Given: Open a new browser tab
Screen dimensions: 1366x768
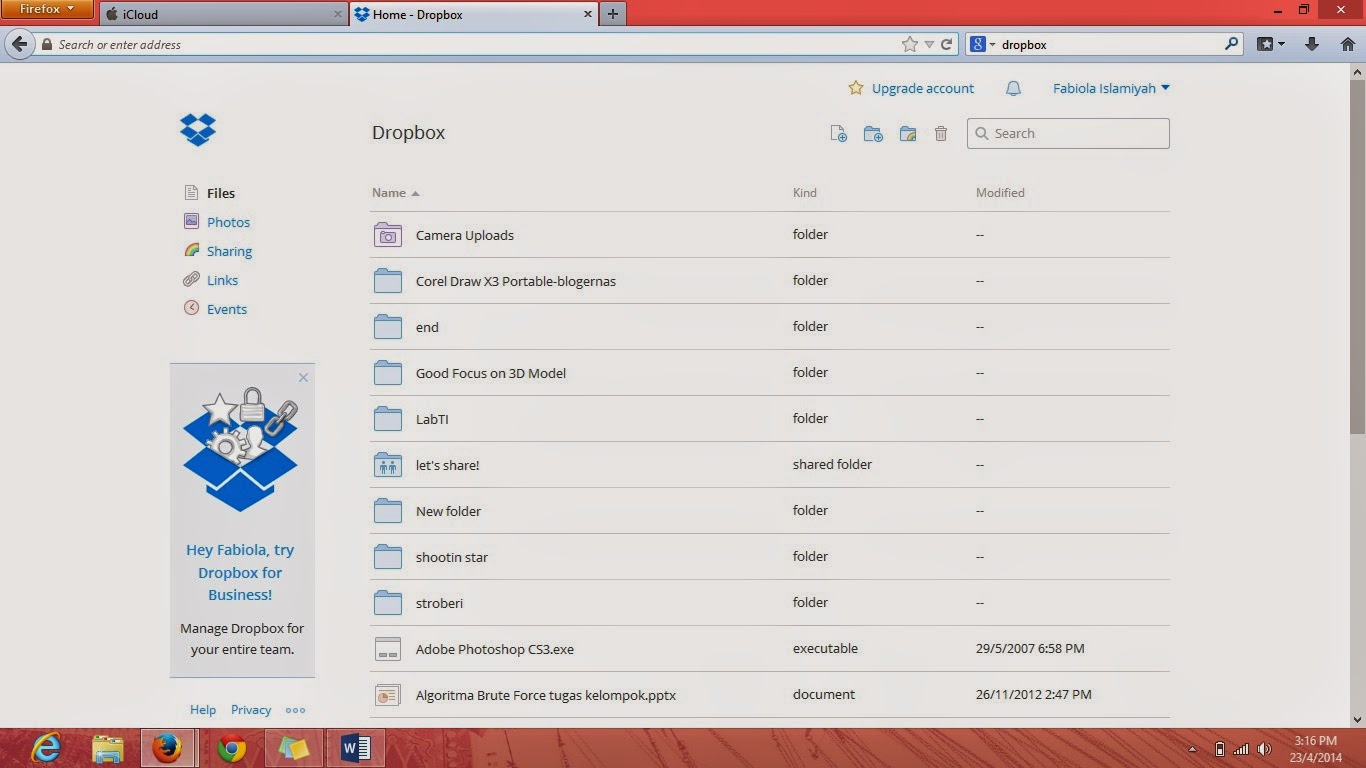Looking at the screenshot, I should coord(613,14).
